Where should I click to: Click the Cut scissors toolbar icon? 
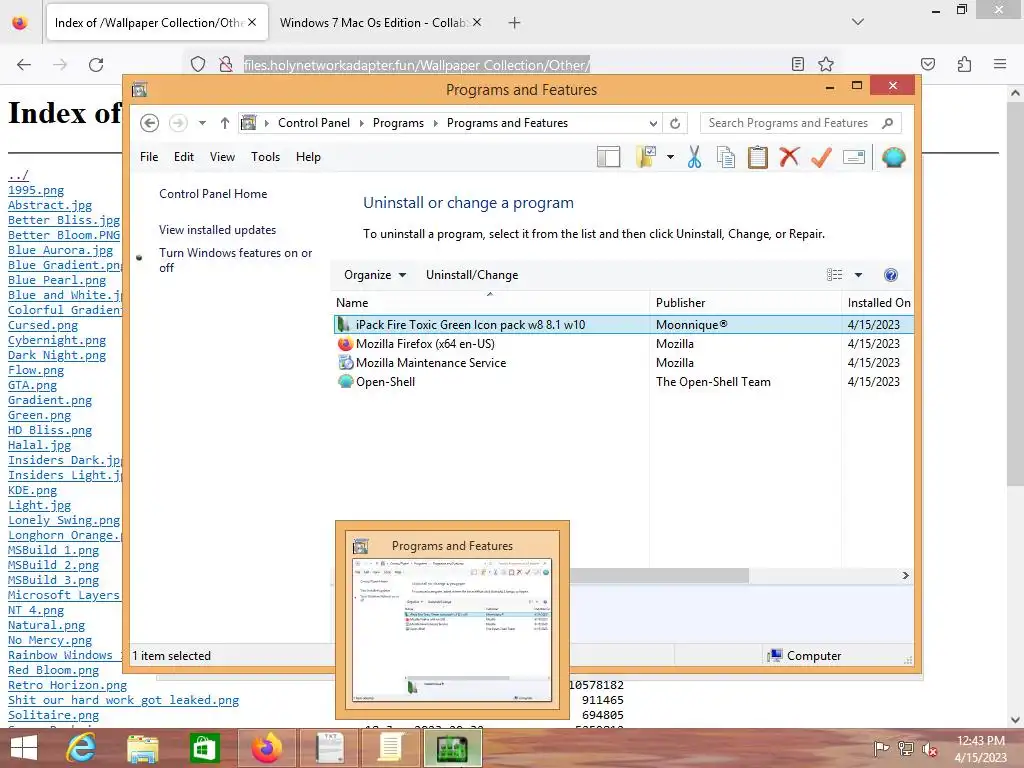pos(694,157)
